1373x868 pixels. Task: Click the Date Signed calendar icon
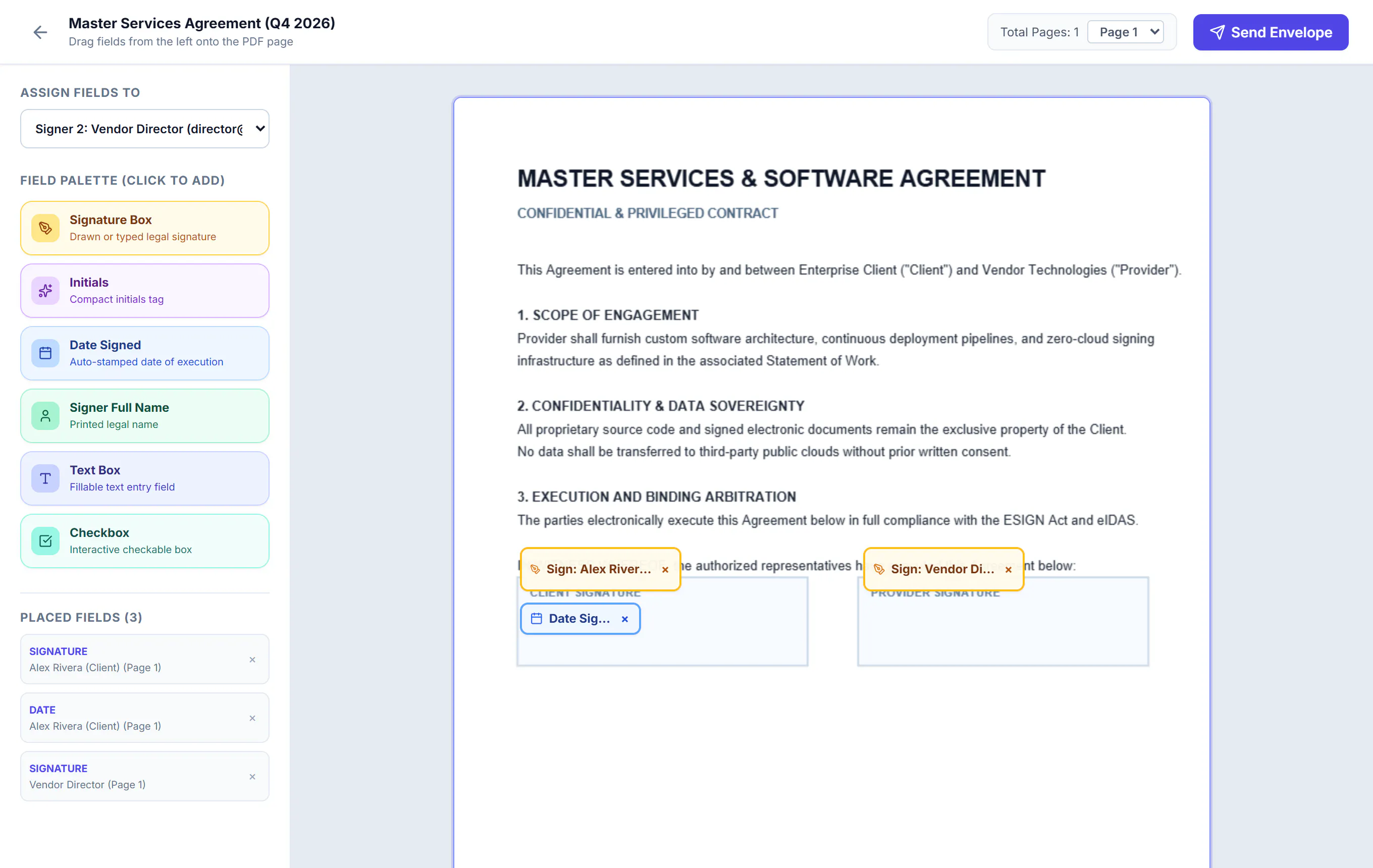click(45, 353)
